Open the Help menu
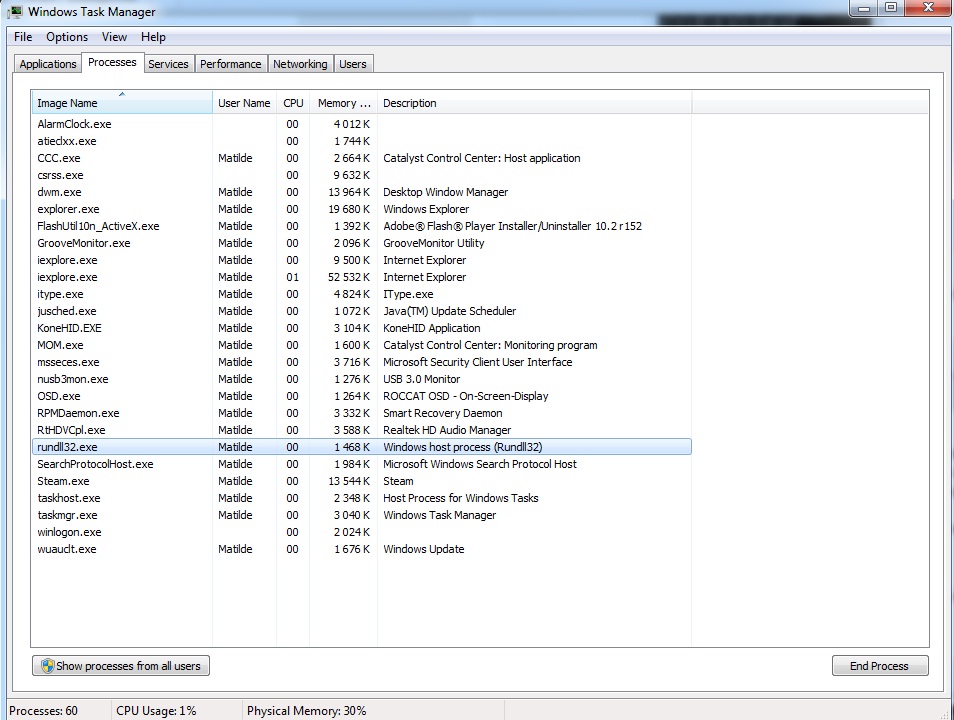954x720 pixels. (153, 37)
